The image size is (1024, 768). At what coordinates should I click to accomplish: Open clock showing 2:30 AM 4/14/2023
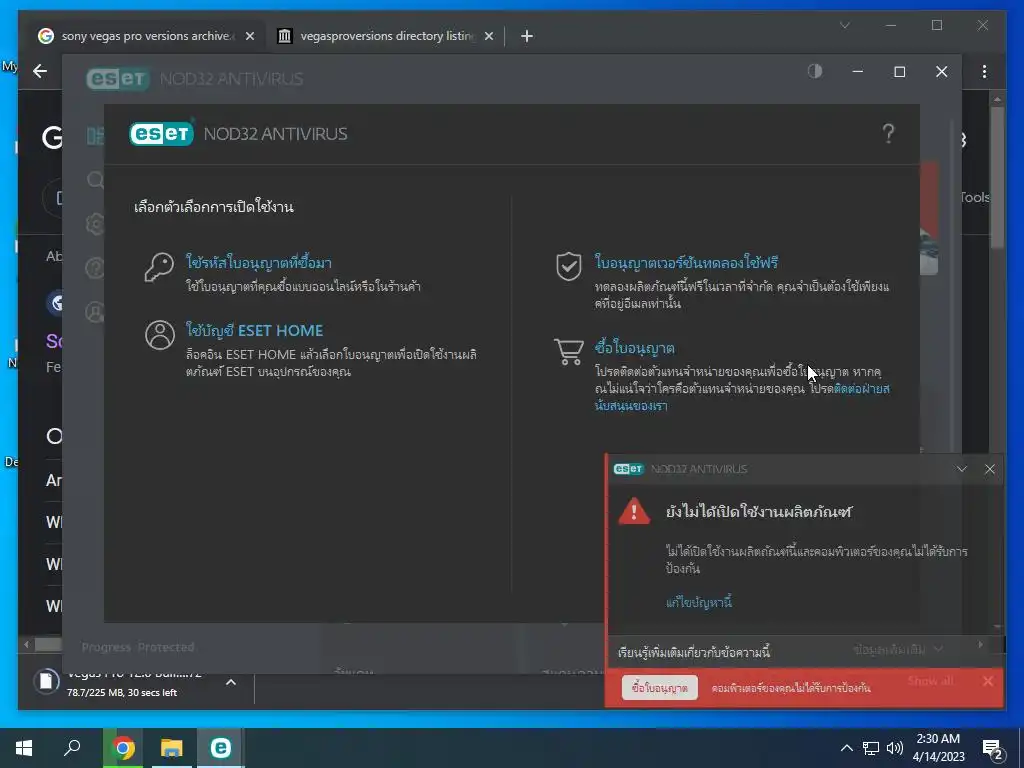938,748
